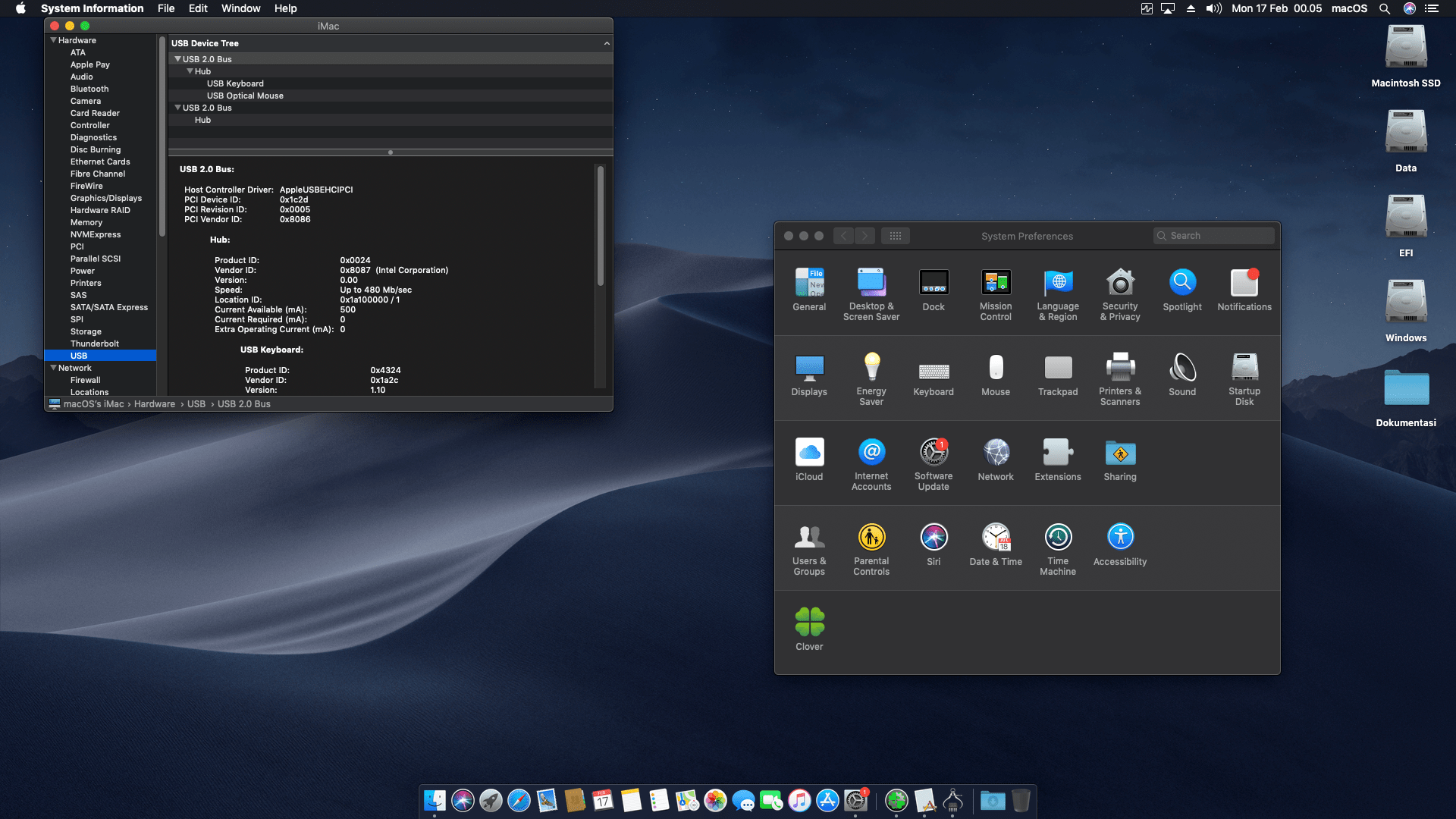Open Spotlight preferences
Viewport: 1456px width, 819px height.
(1182, 290)
